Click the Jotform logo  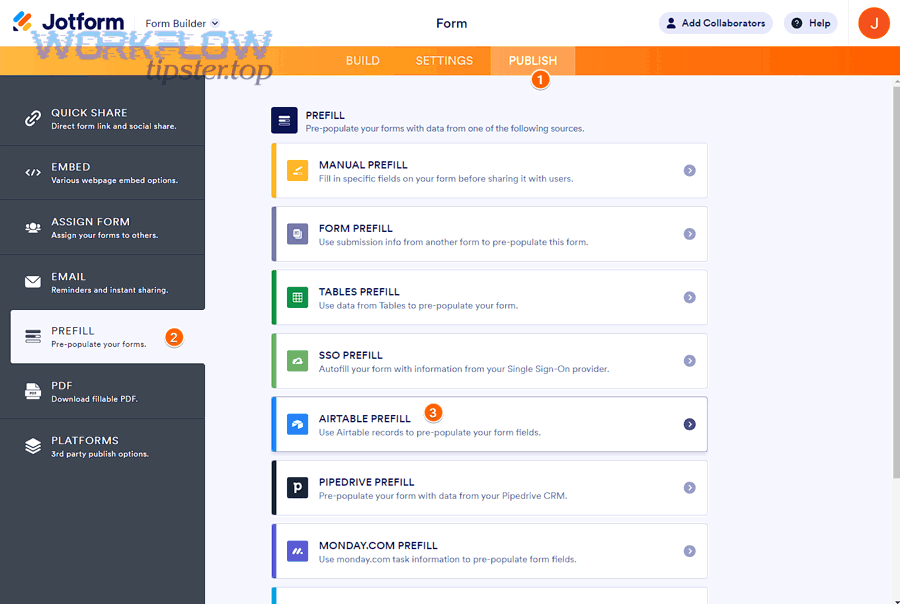62,20
